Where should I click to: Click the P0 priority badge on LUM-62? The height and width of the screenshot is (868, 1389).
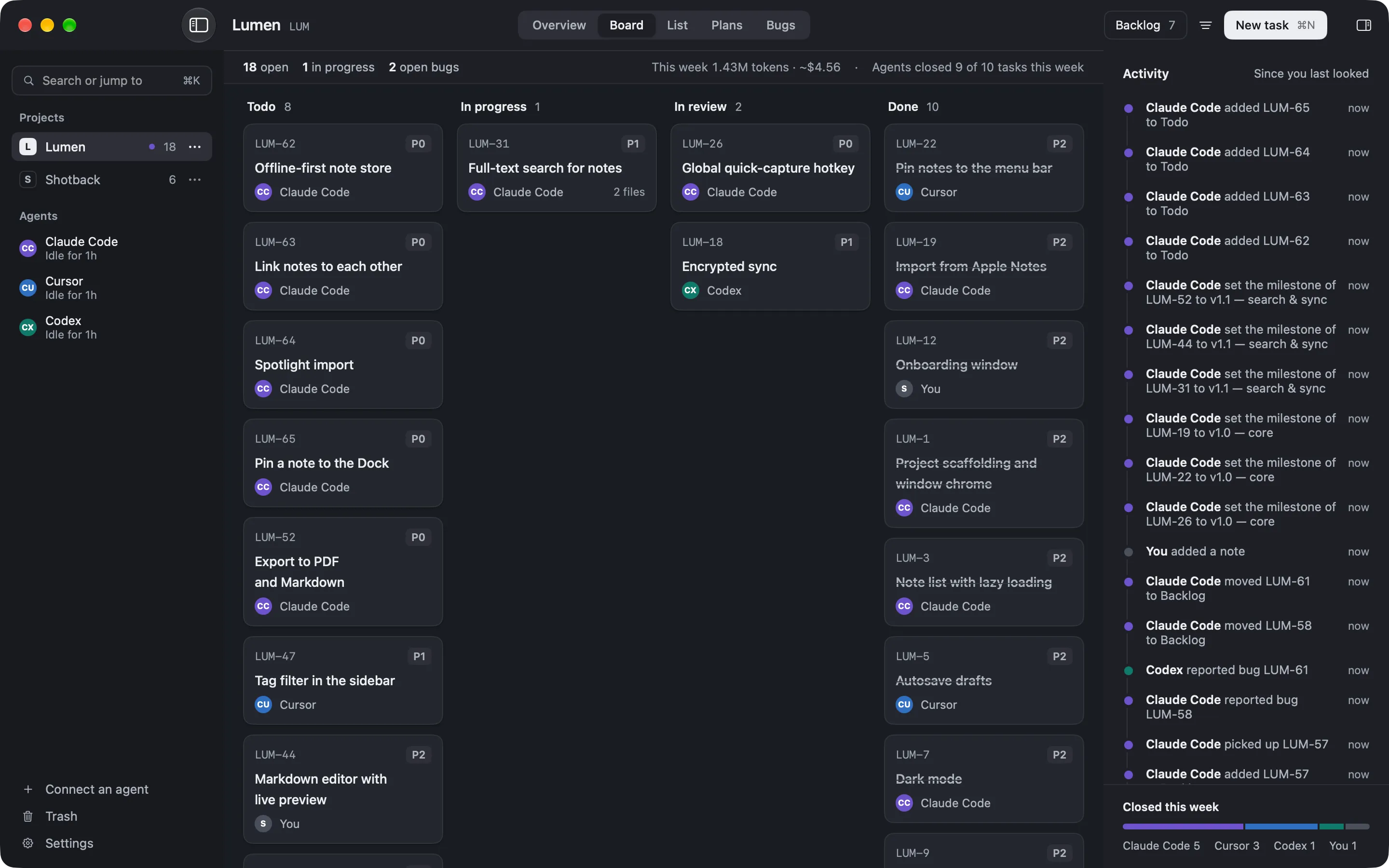click(419, 144)
